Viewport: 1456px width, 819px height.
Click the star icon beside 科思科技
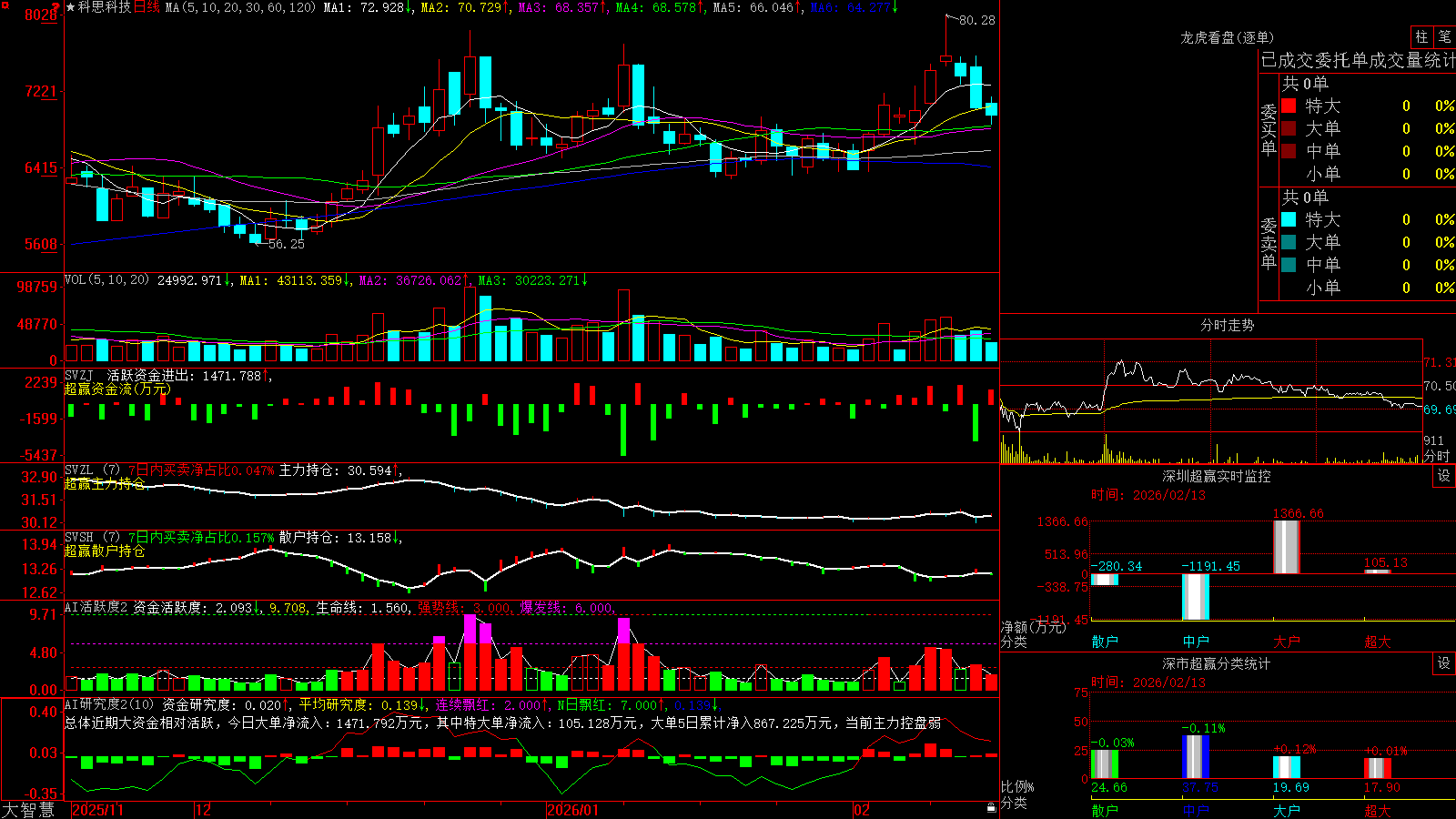(x=71, y=7)
